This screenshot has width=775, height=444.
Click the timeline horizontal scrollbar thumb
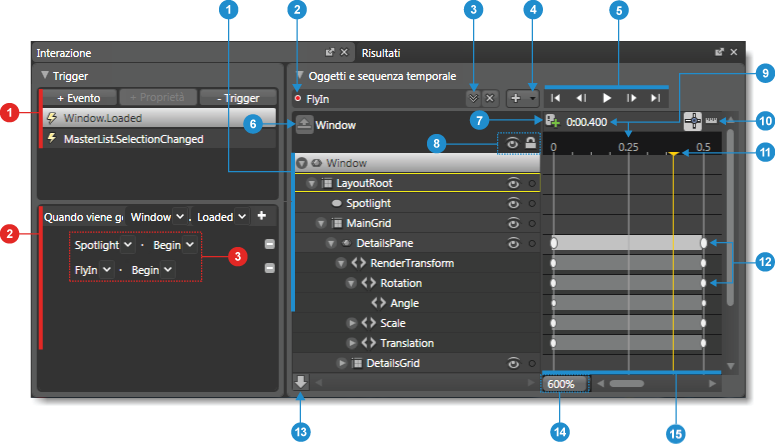tap(627, 383)
